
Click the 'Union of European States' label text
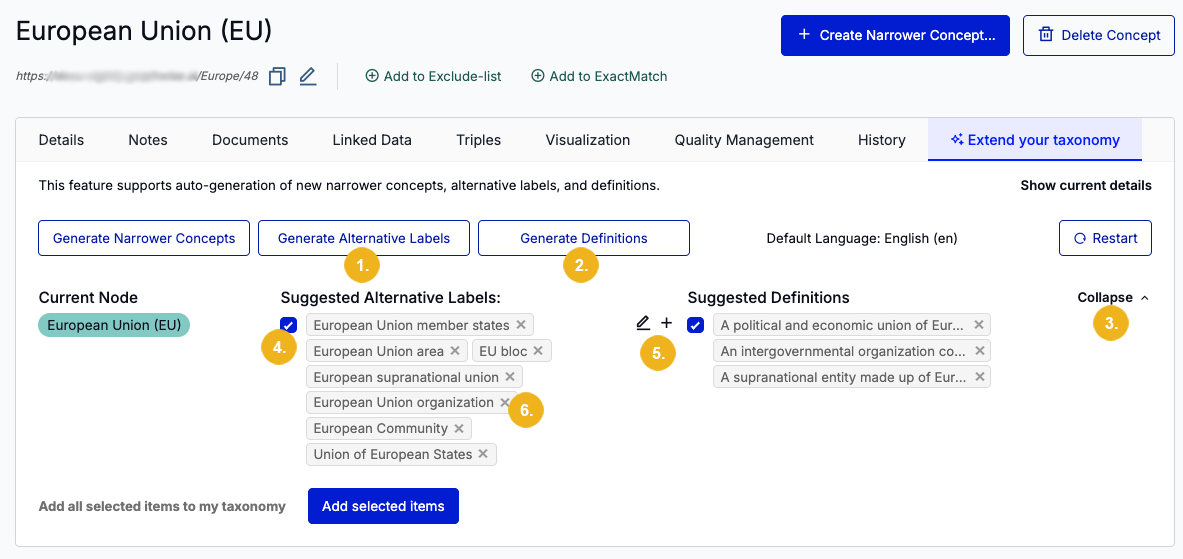pos(392,454)
